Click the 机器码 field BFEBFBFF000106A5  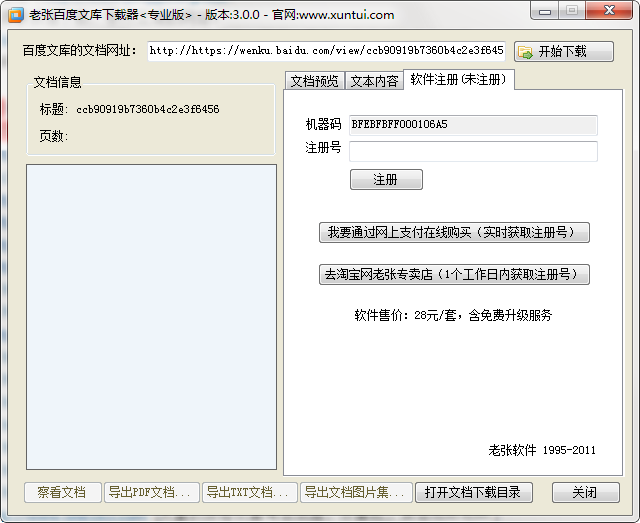tap(473, 125)
